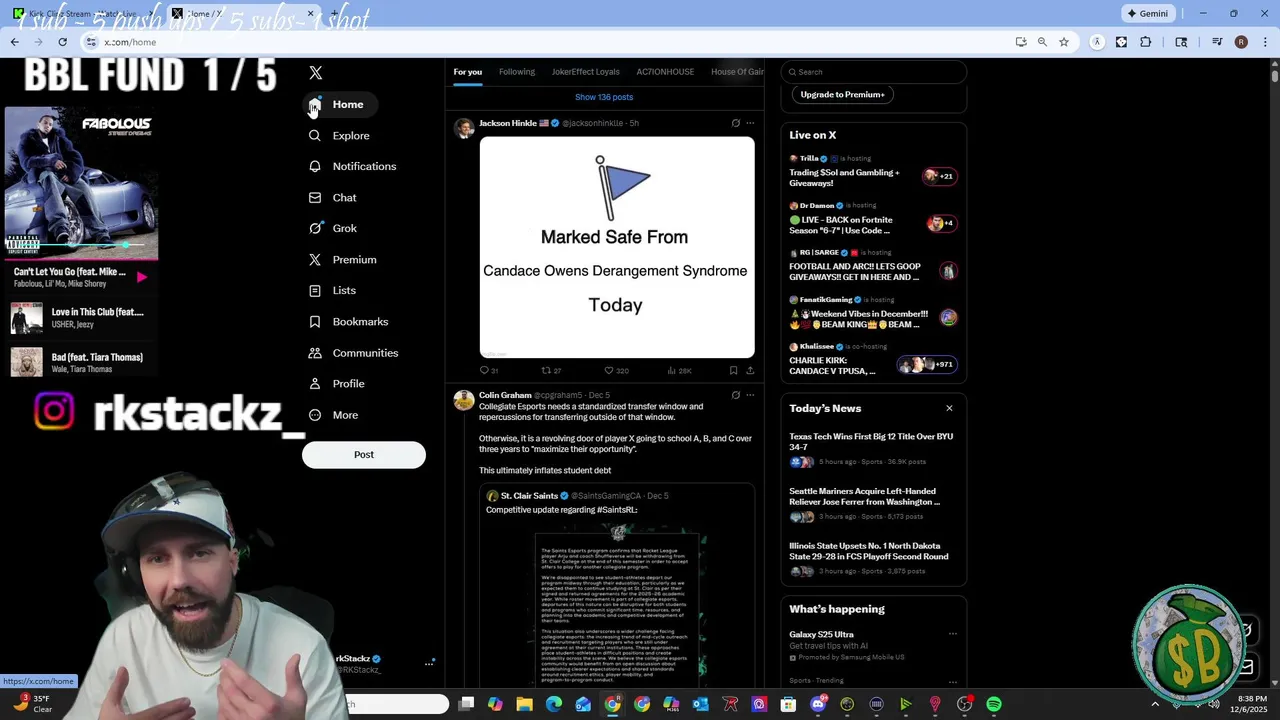
Task: Open the More menu in sidebar
Action: tap(333, 415)
